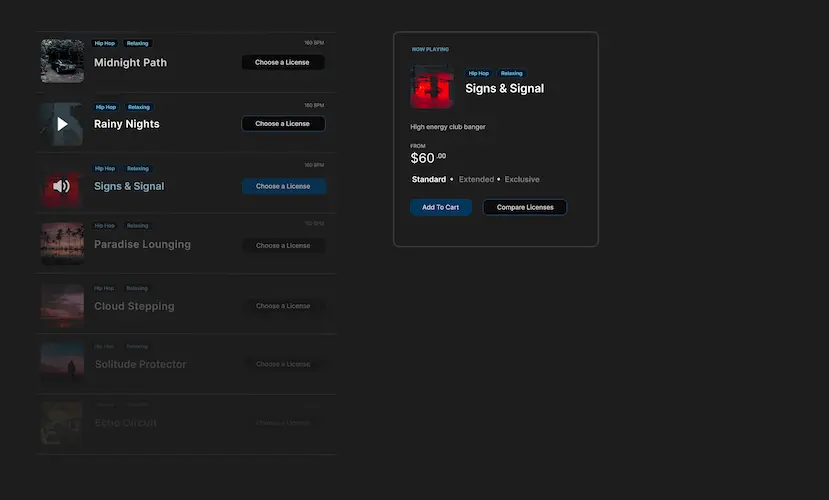Open the Midnight Path cover thumbnail
The width and height of the screenshot is (829, 500).
click(62, 61)
